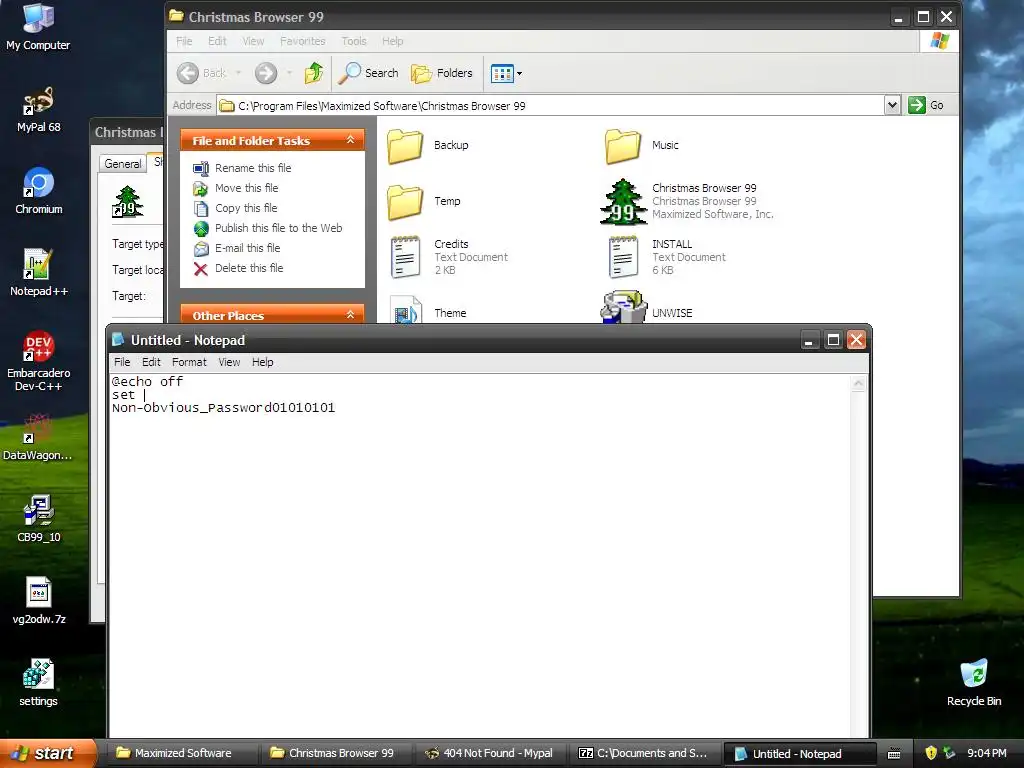The width and height of the screenshot is (1024, 768).
Task: Switch to 404 Not Found - Mypal taskbar button
Action: [490, 753]
